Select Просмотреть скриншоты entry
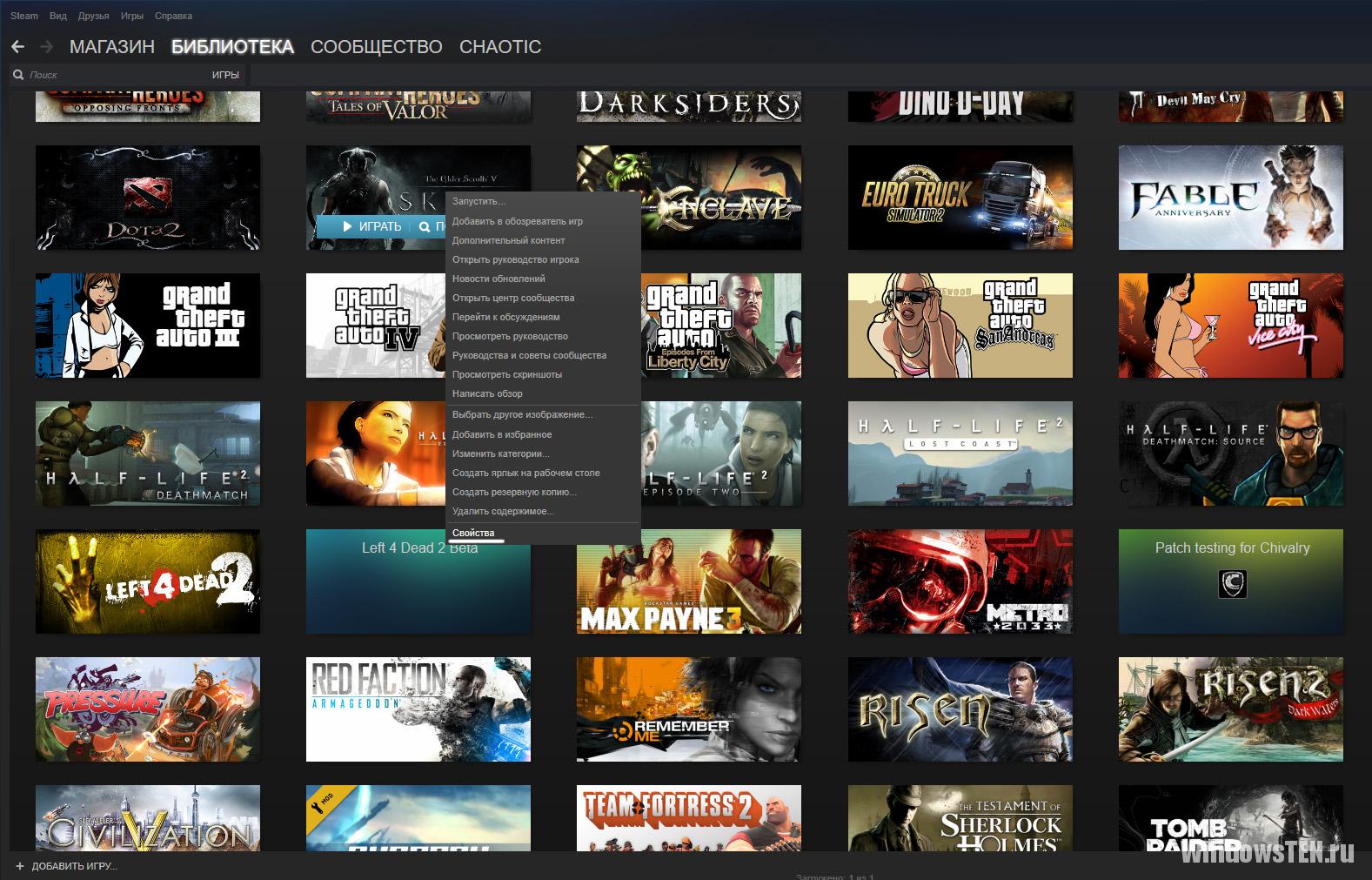The image size is (1372, 880). coord(543,374)
